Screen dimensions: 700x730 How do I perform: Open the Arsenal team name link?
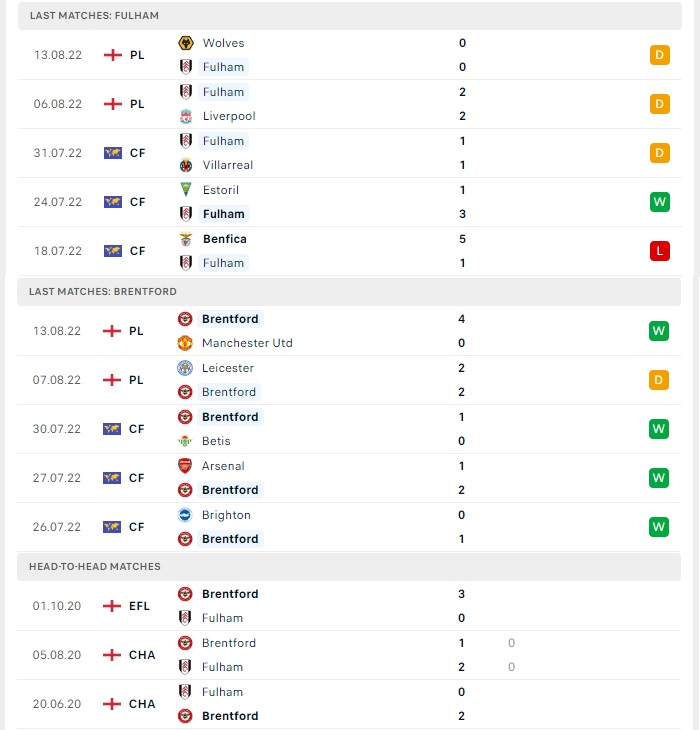point(223,466)
